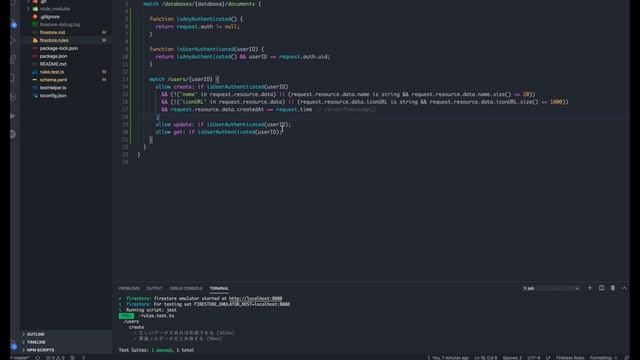Open the Run and Debug view

[13, 41]
